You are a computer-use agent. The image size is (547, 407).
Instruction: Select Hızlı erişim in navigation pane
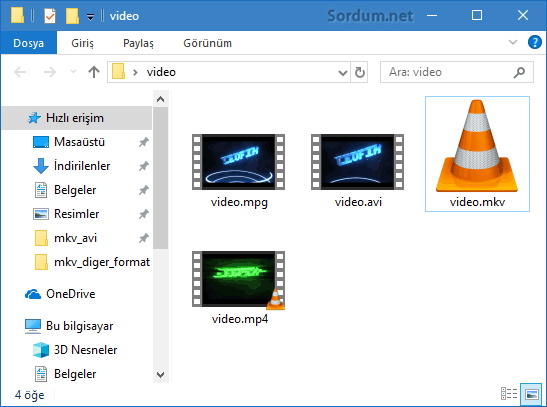point(77,118)
